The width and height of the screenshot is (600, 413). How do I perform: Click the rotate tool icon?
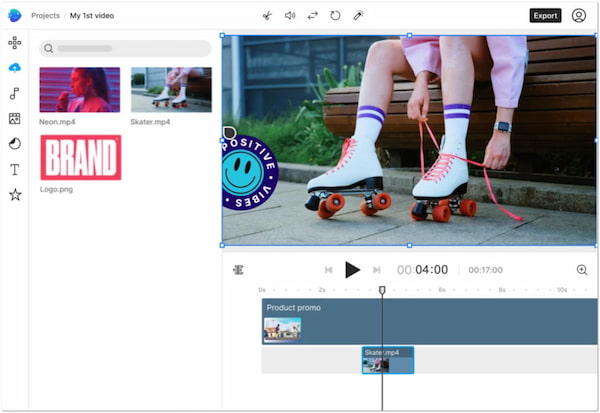click(x=335, y=16)
